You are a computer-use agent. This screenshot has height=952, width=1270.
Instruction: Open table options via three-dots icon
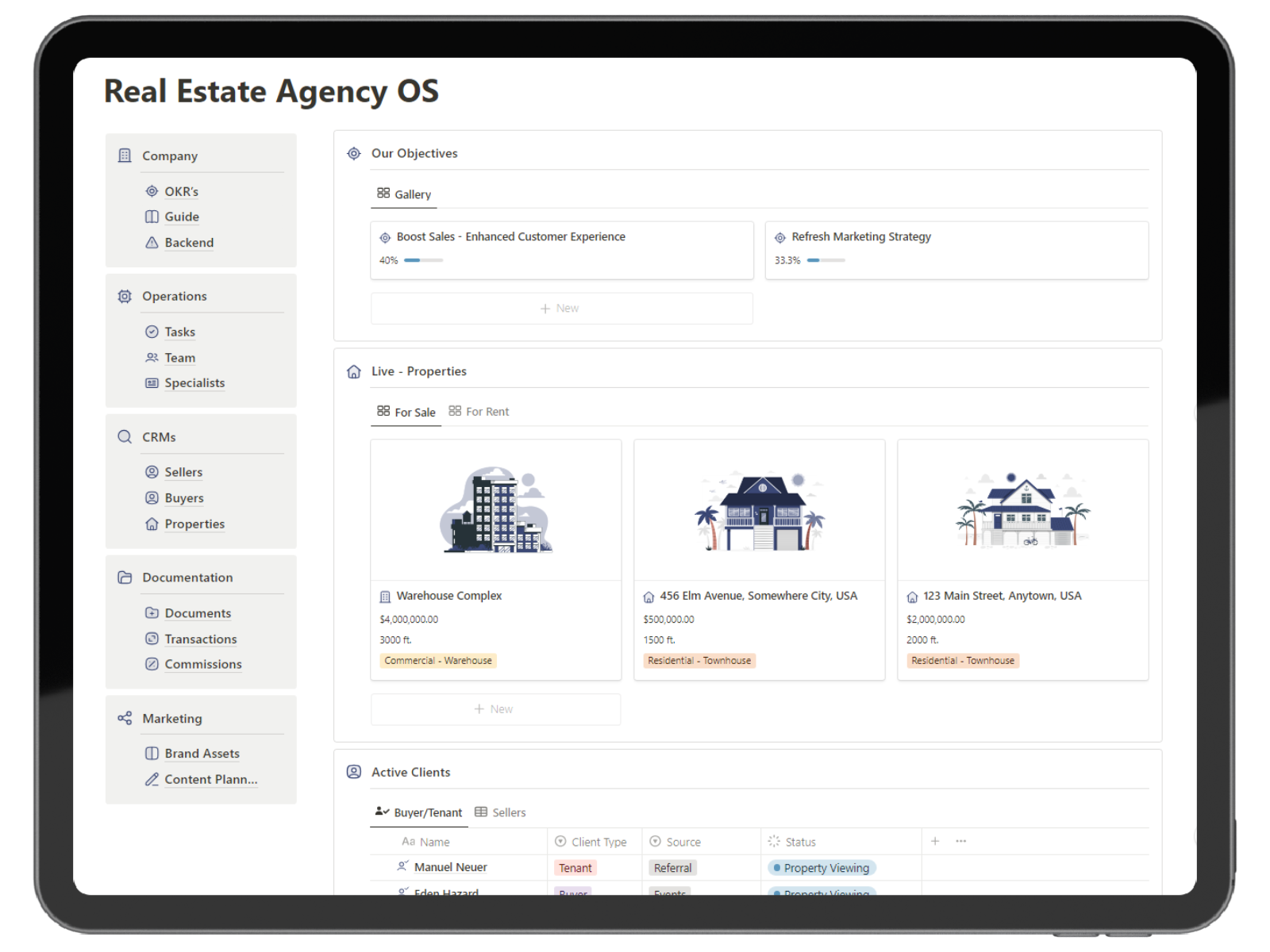click(x=961, y=841)
